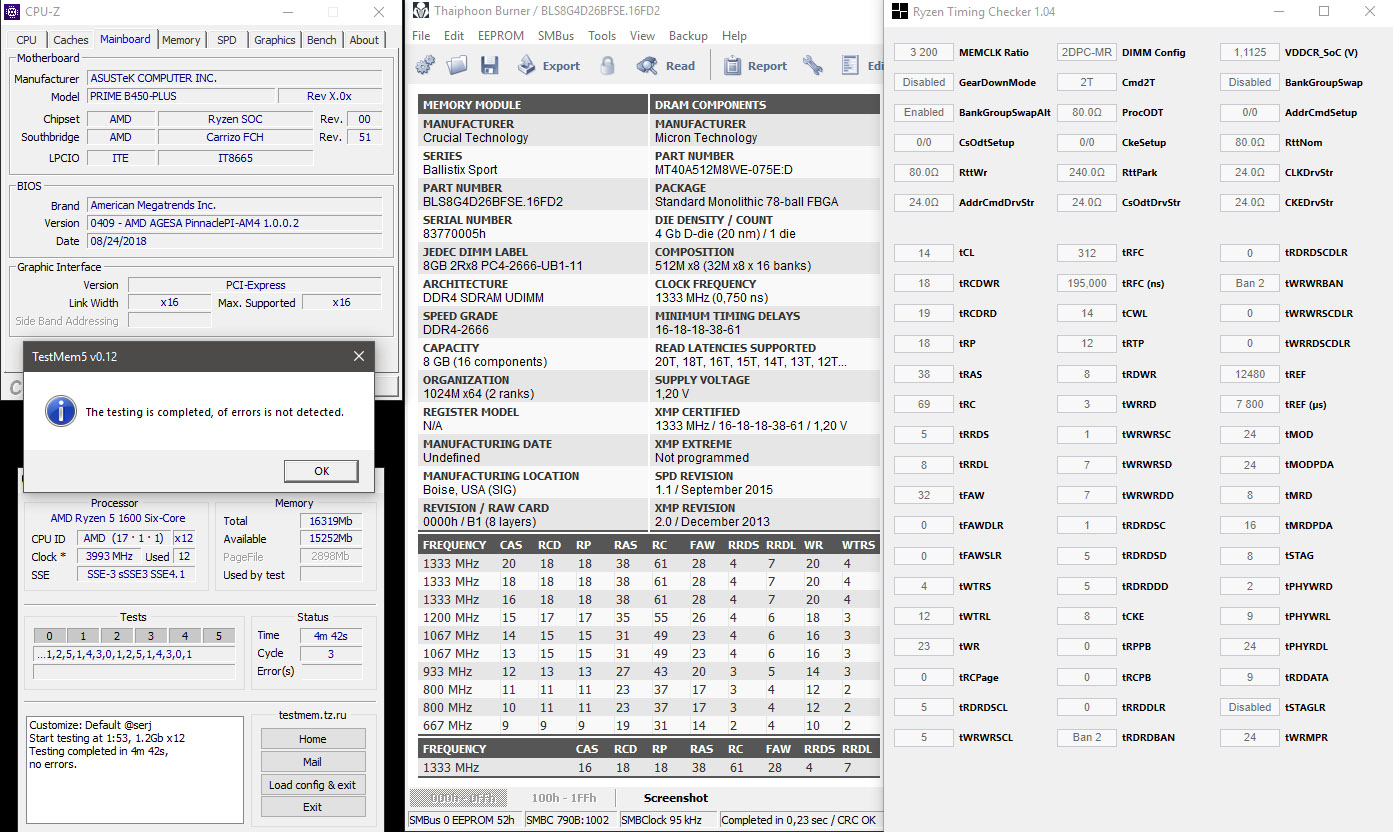Click OK in the TestMem5 dialog
Screen dimensions: 1393x832
pos(321,471)
